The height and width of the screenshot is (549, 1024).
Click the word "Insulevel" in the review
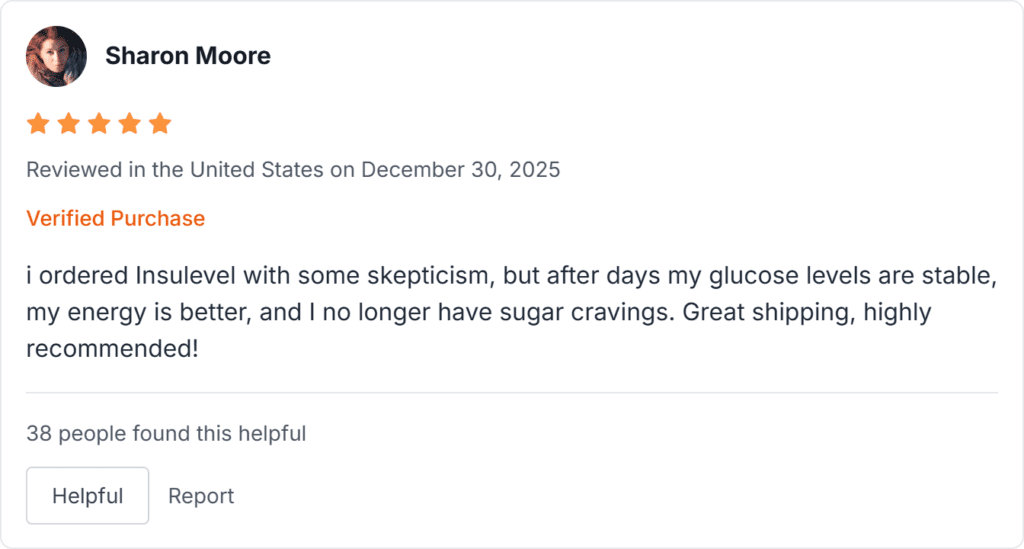[x=186, y=275]
